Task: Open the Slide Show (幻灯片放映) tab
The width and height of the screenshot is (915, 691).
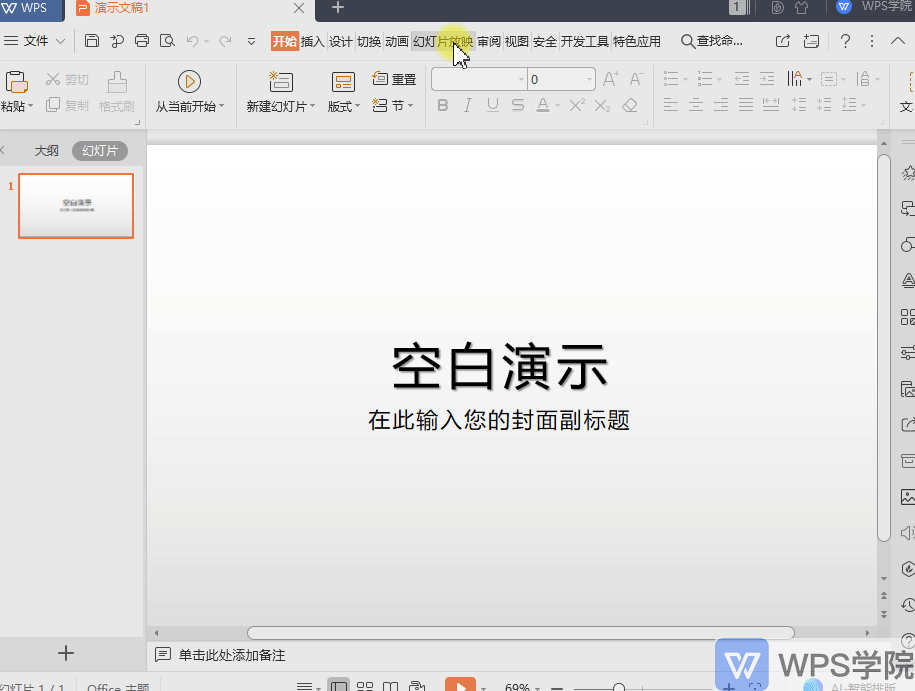Action: (443, 42)
